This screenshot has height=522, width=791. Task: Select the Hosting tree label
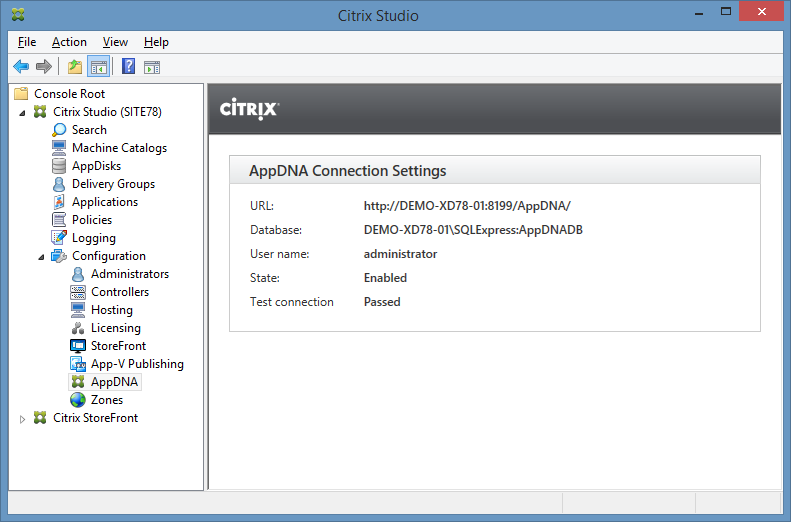[112, 310]
